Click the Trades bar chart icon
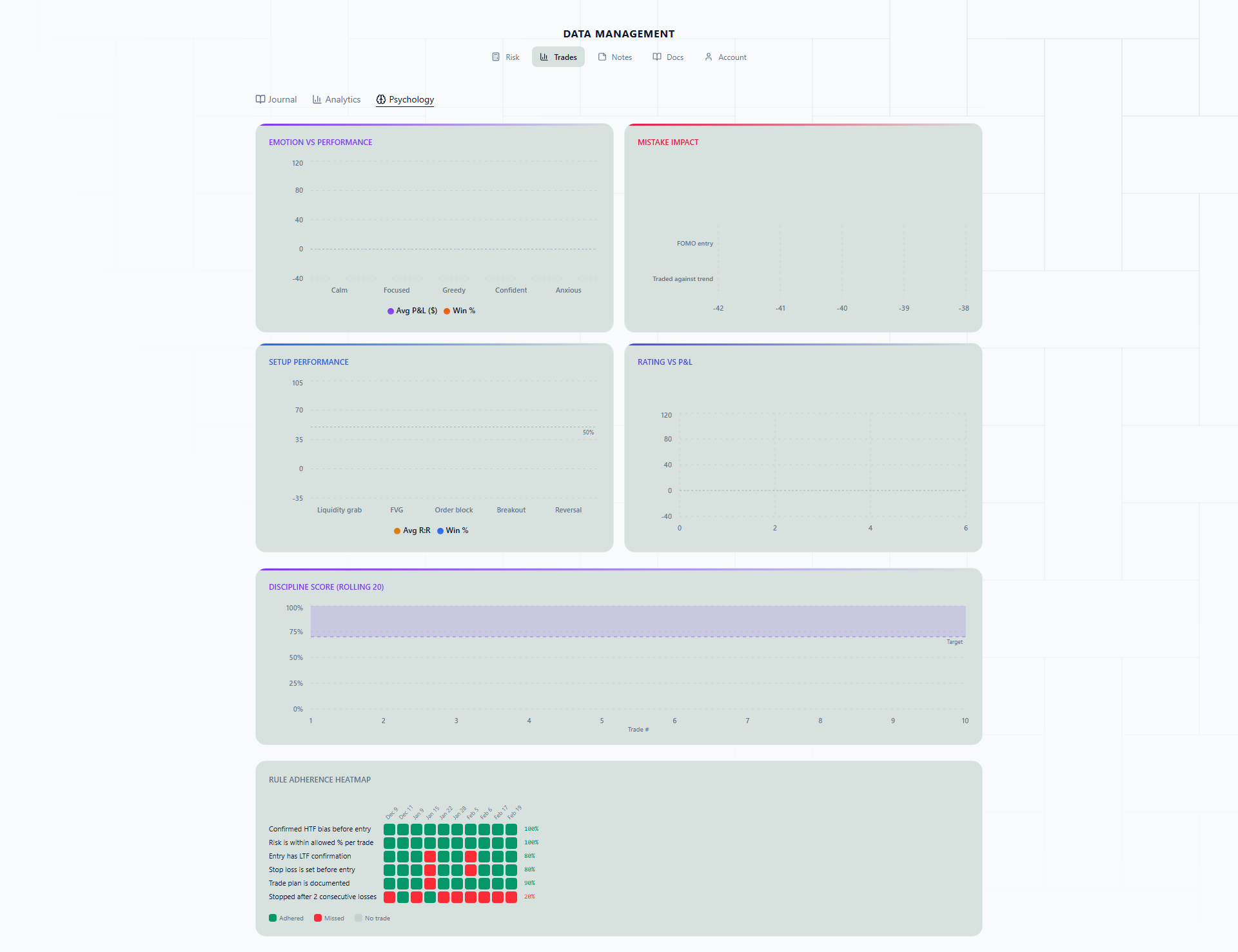 click(x=544, y=57)
